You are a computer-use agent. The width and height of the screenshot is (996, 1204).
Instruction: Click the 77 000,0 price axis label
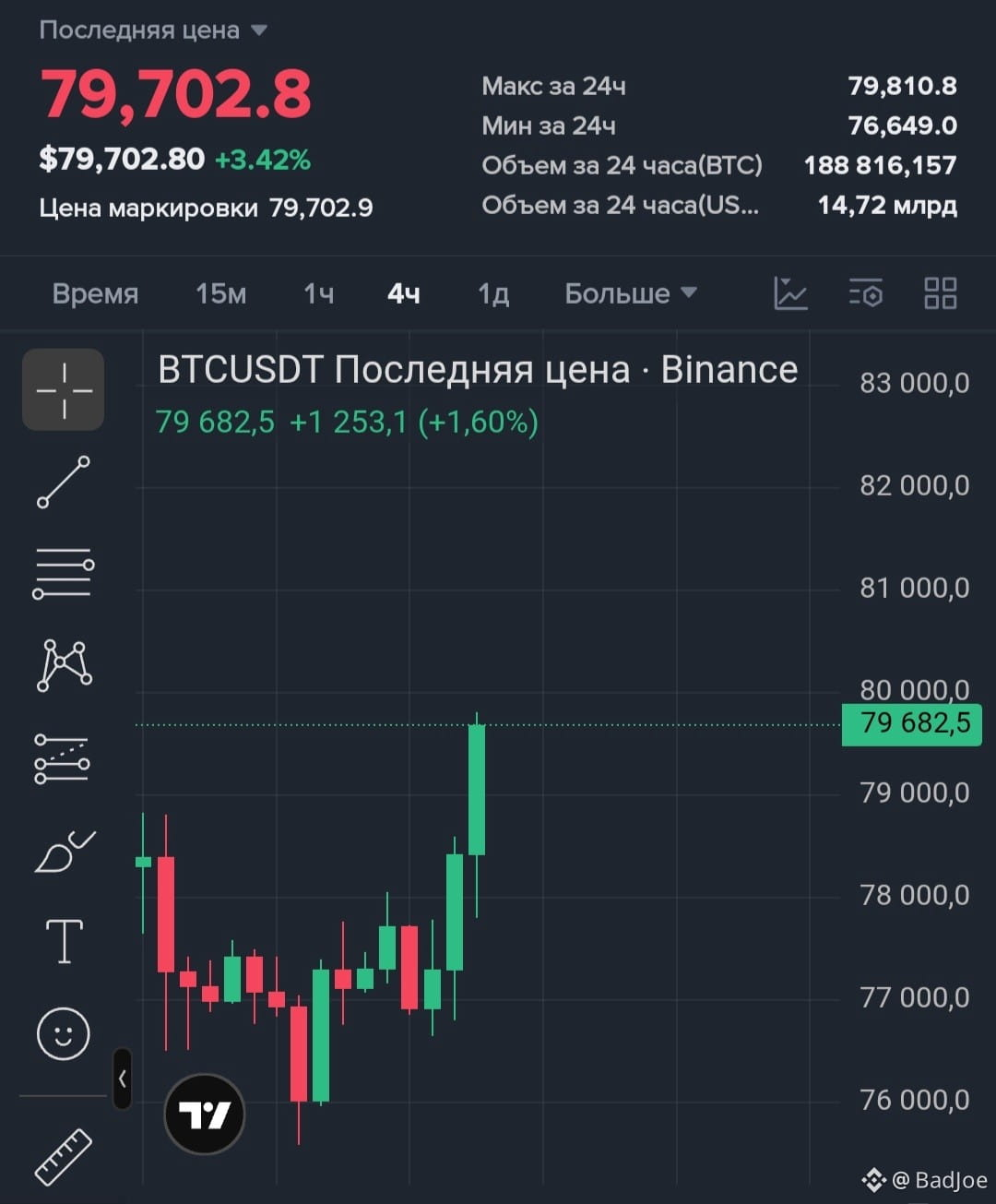pos(914,997)
